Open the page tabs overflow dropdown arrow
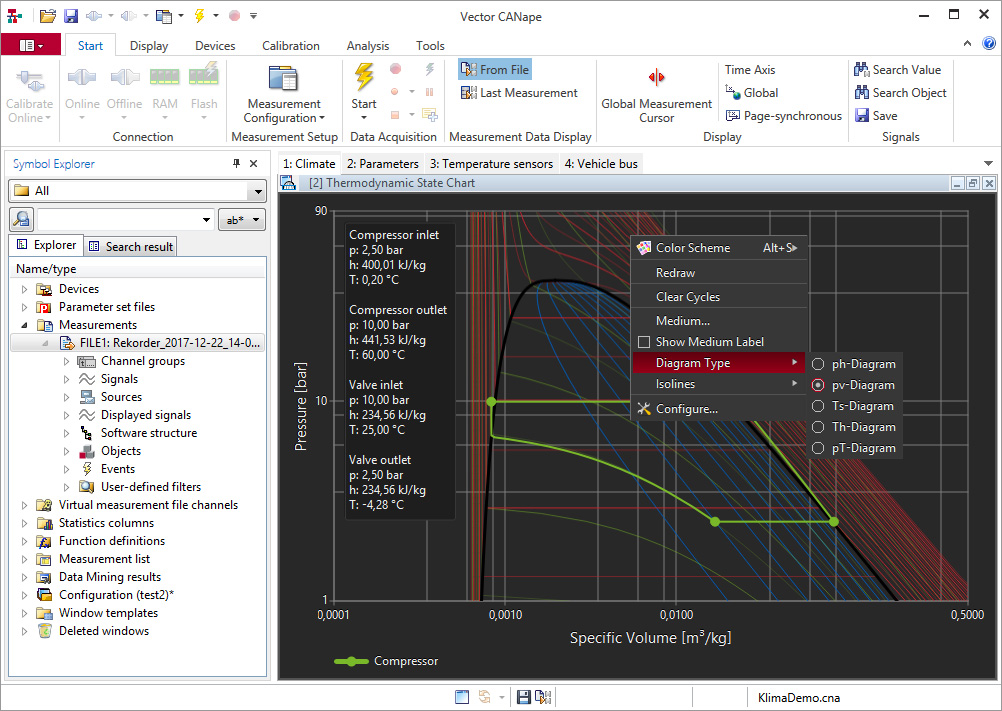Screen dimensions: 1002x711 (x=988, y=164)
